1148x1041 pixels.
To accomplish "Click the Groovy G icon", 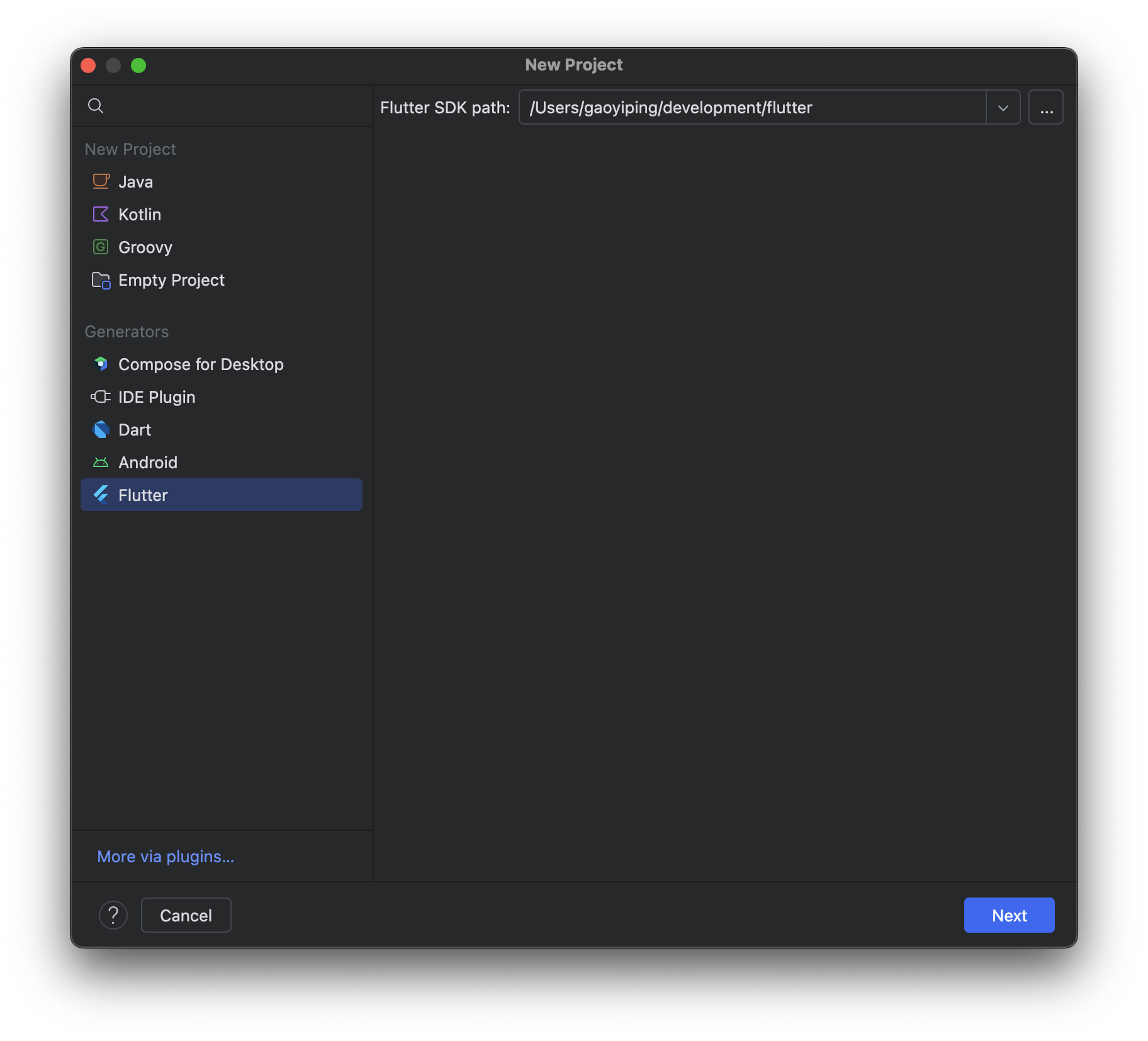I will pos(101,247).
